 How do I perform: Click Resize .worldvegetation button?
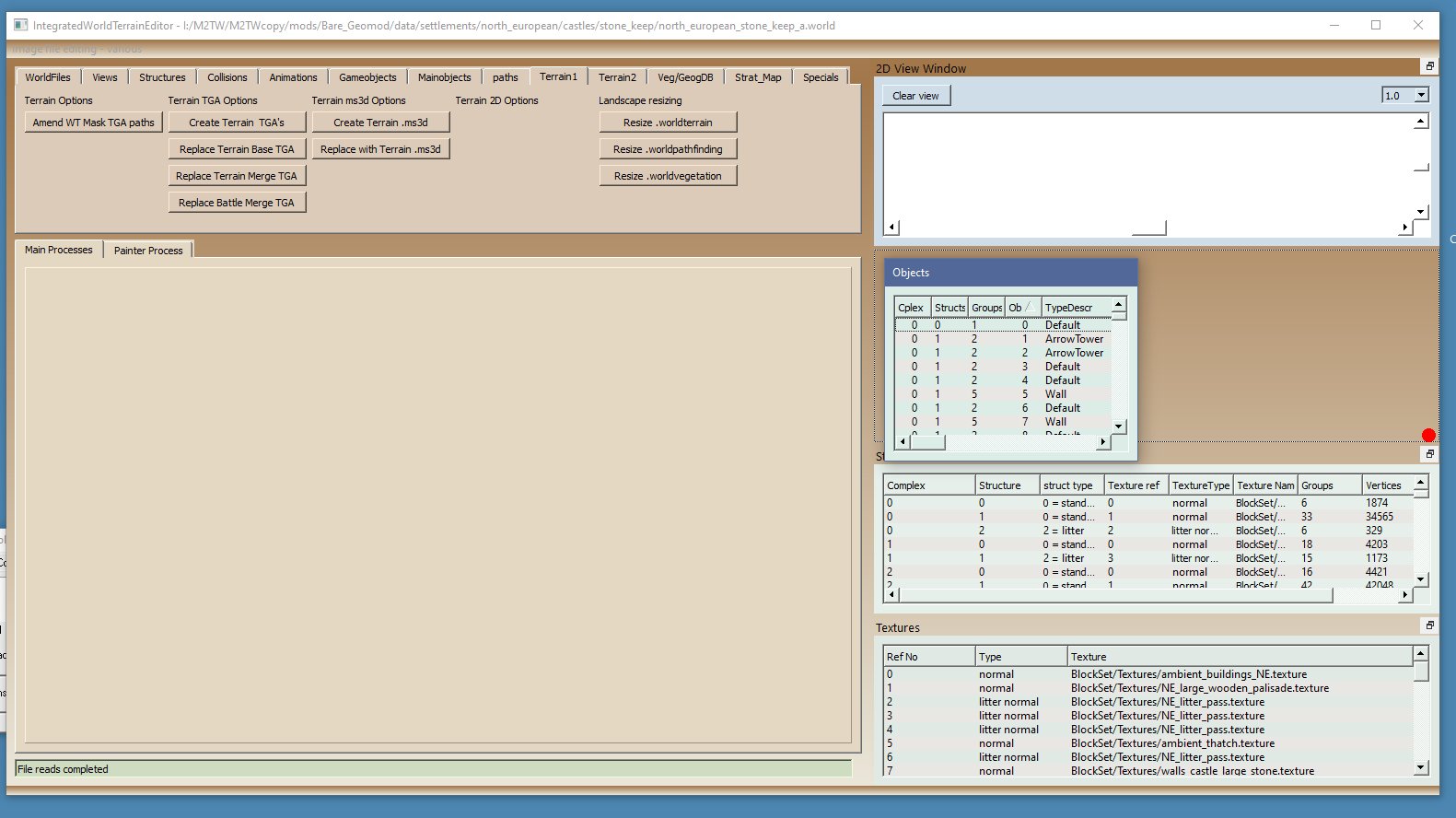coord(668,176)
